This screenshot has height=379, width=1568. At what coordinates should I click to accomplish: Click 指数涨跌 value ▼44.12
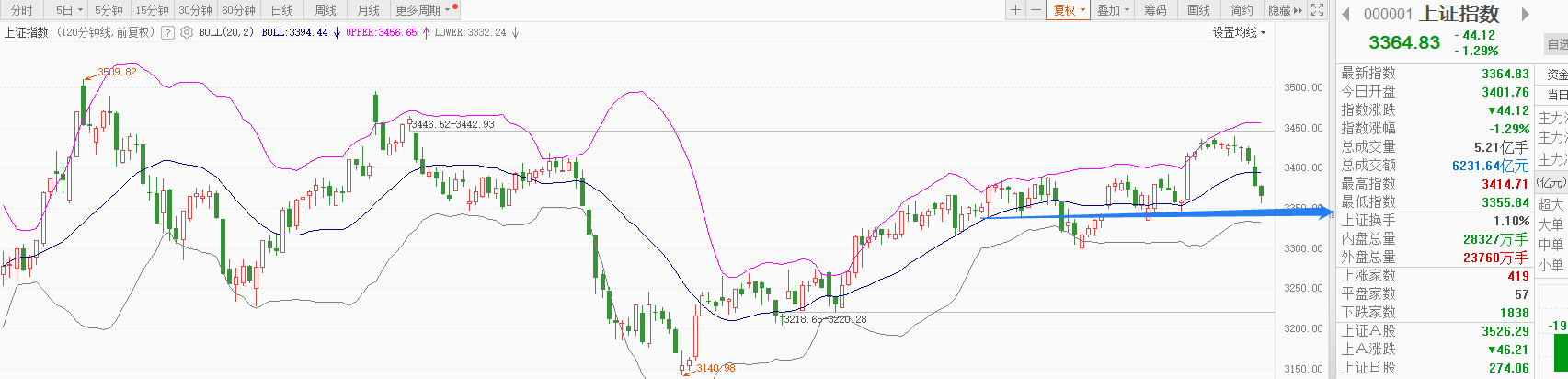pyautogui.click(x=1508, y=110)
